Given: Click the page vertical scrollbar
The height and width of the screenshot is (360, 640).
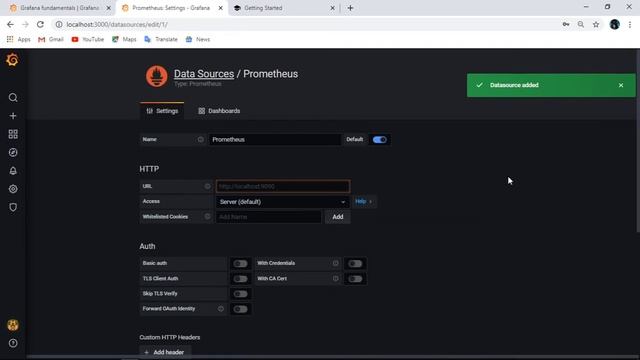Looking at the screenshot, I should [x=637, y=141].
